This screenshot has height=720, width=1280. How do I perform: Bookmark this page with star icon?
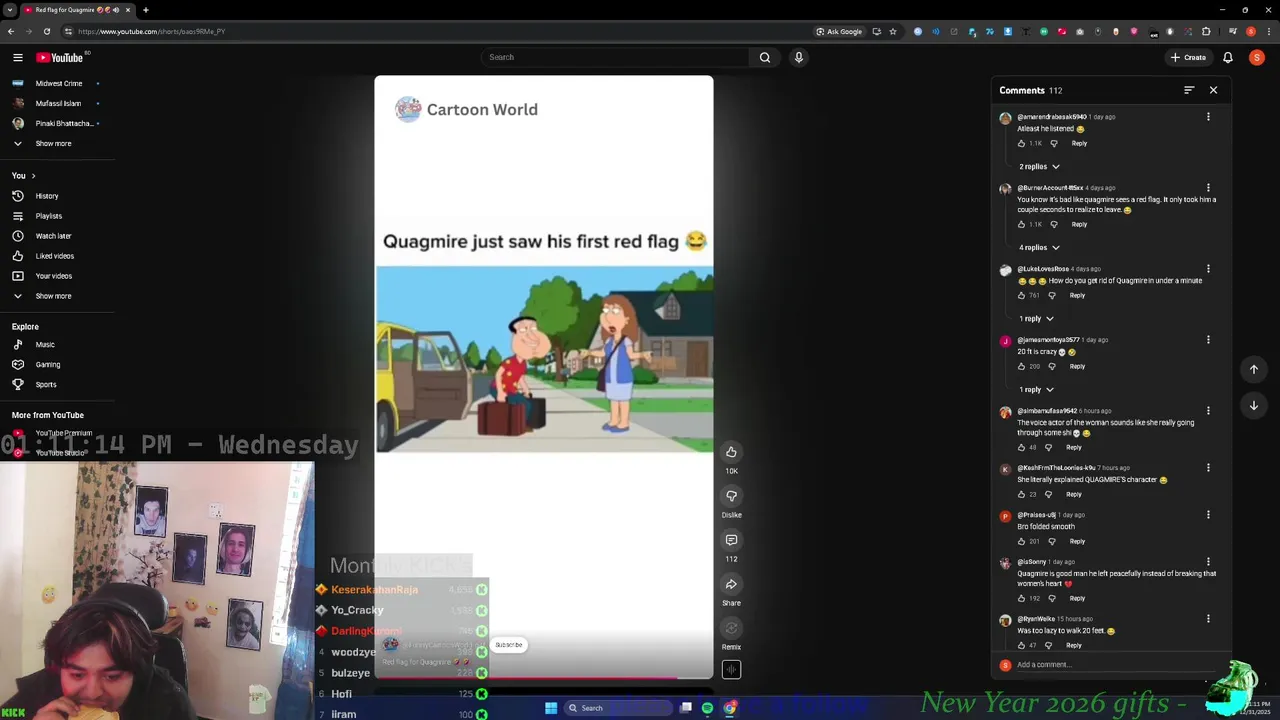pyautogui.click(x=893, y=31)
